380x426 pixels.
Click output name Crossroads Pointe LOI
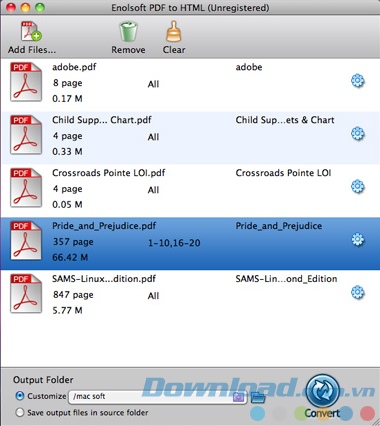coord(283,173)
